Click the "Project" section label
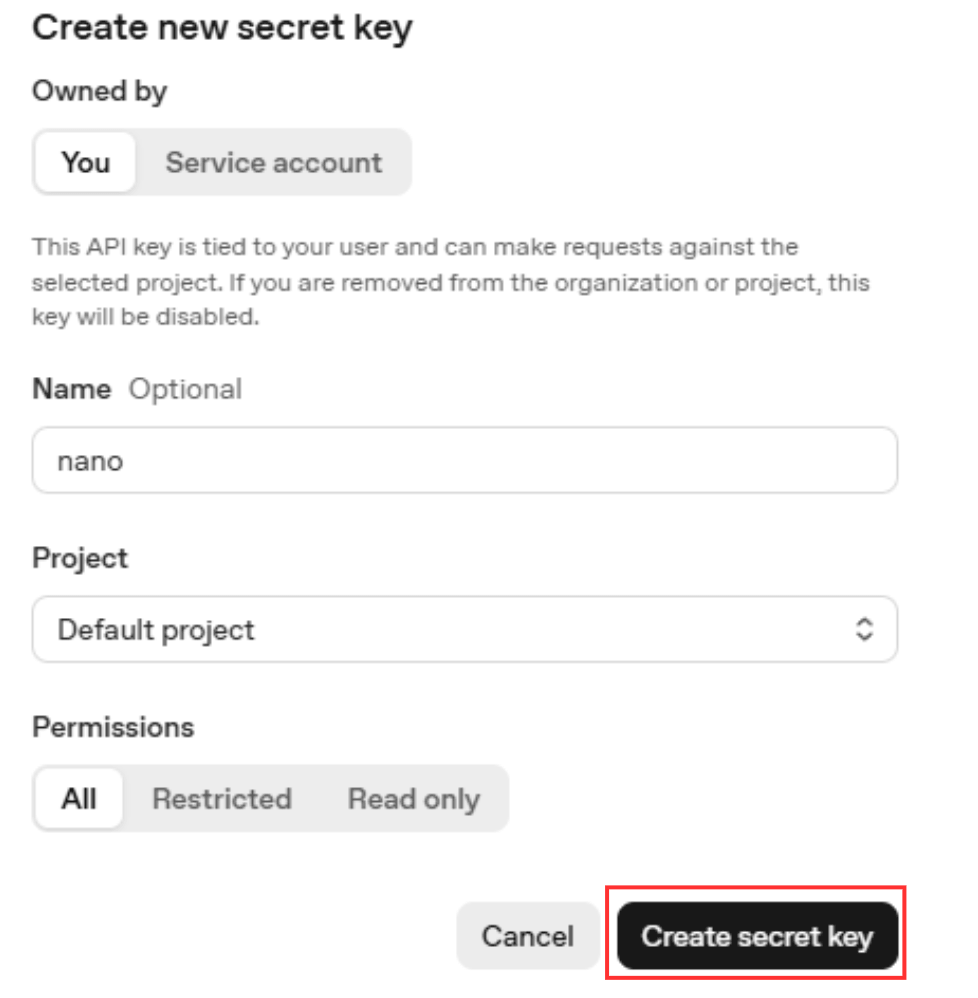978x998 pixels. (80, 557)
